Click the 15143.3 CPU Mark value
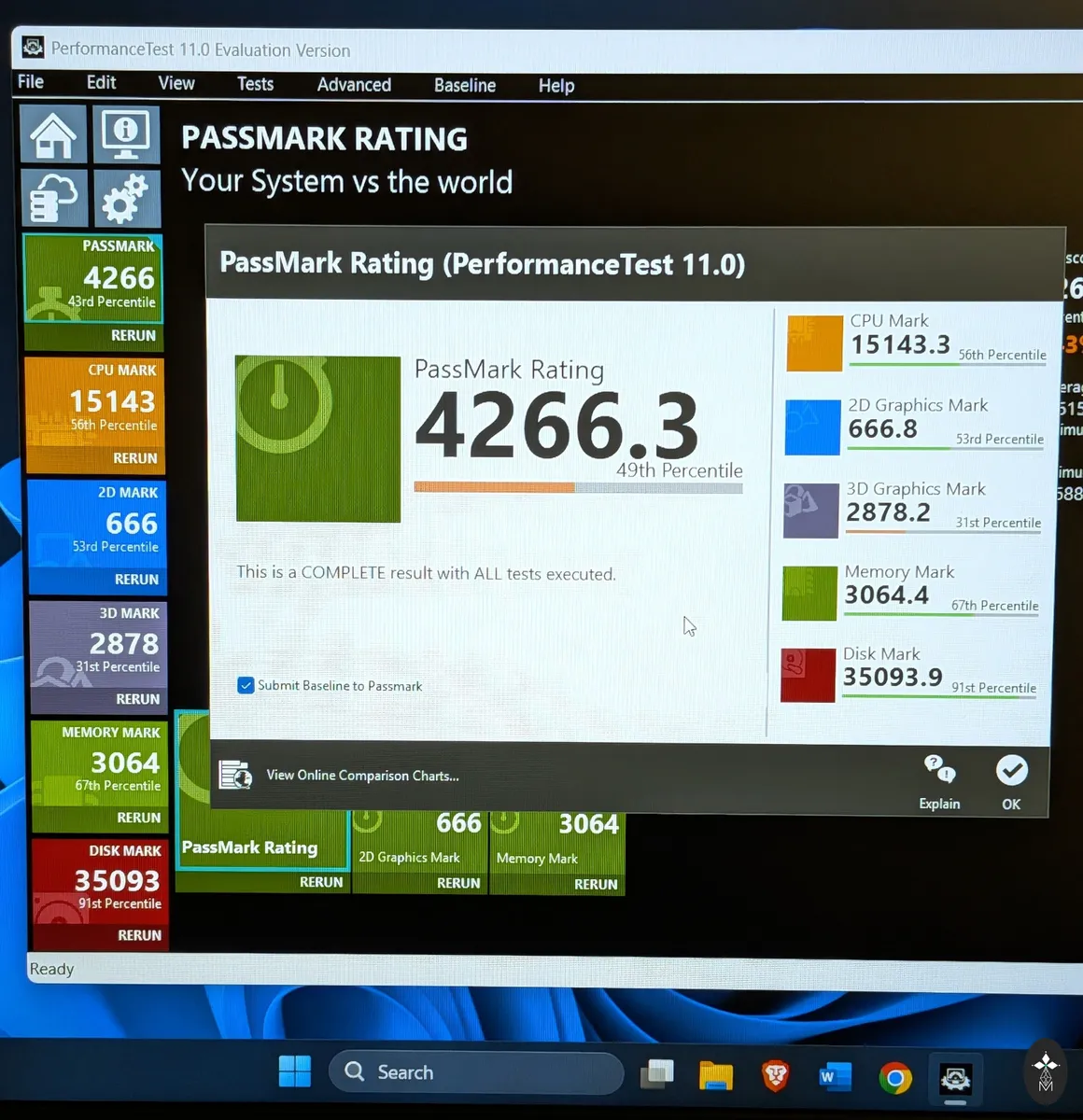The image size is (1083, 1120). coord(900,344)
